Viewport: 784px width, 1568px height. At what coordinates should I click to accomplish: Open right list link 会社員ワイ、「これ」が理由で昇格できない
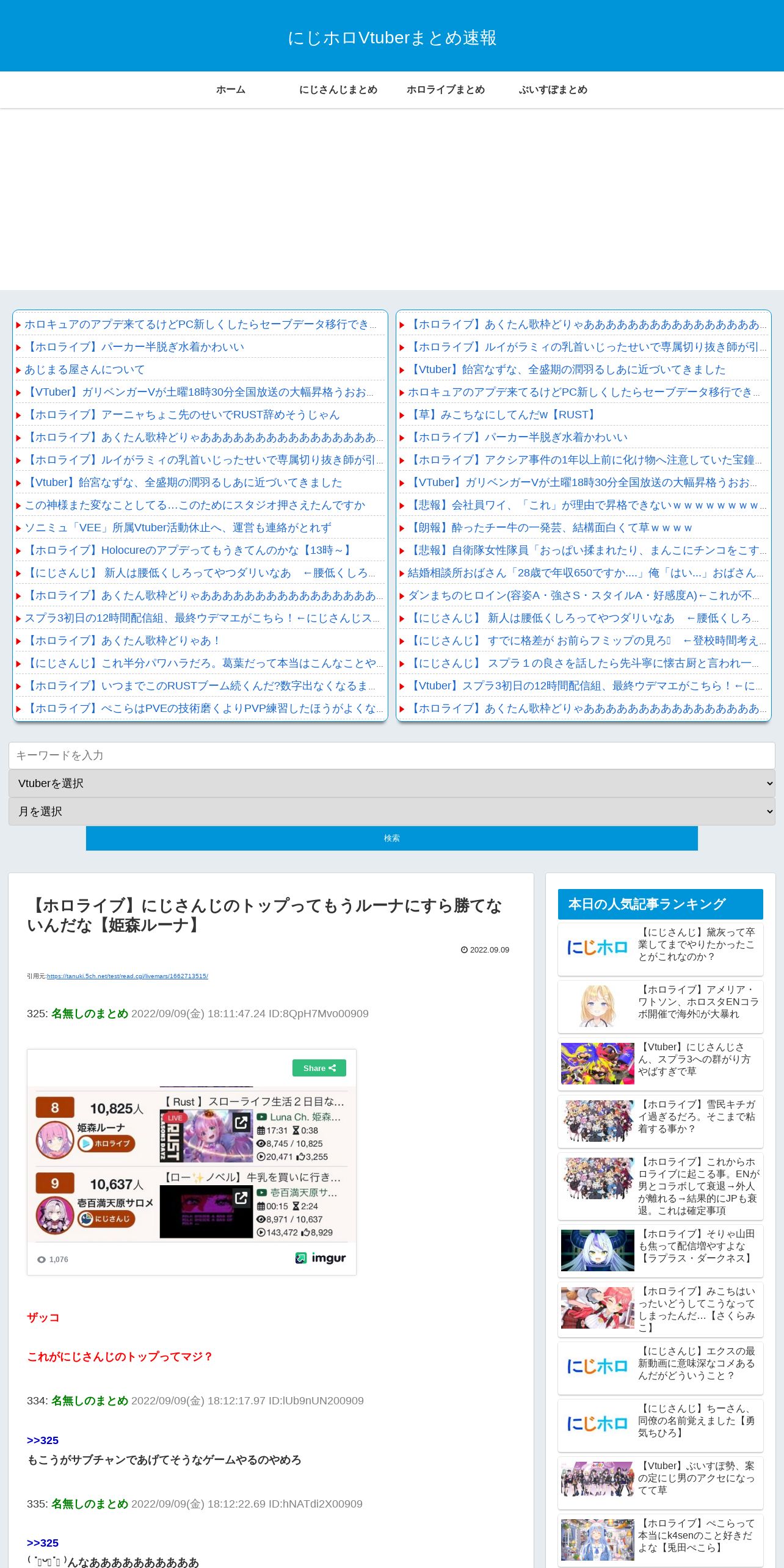pyautogui.click(x=587, y=505)
